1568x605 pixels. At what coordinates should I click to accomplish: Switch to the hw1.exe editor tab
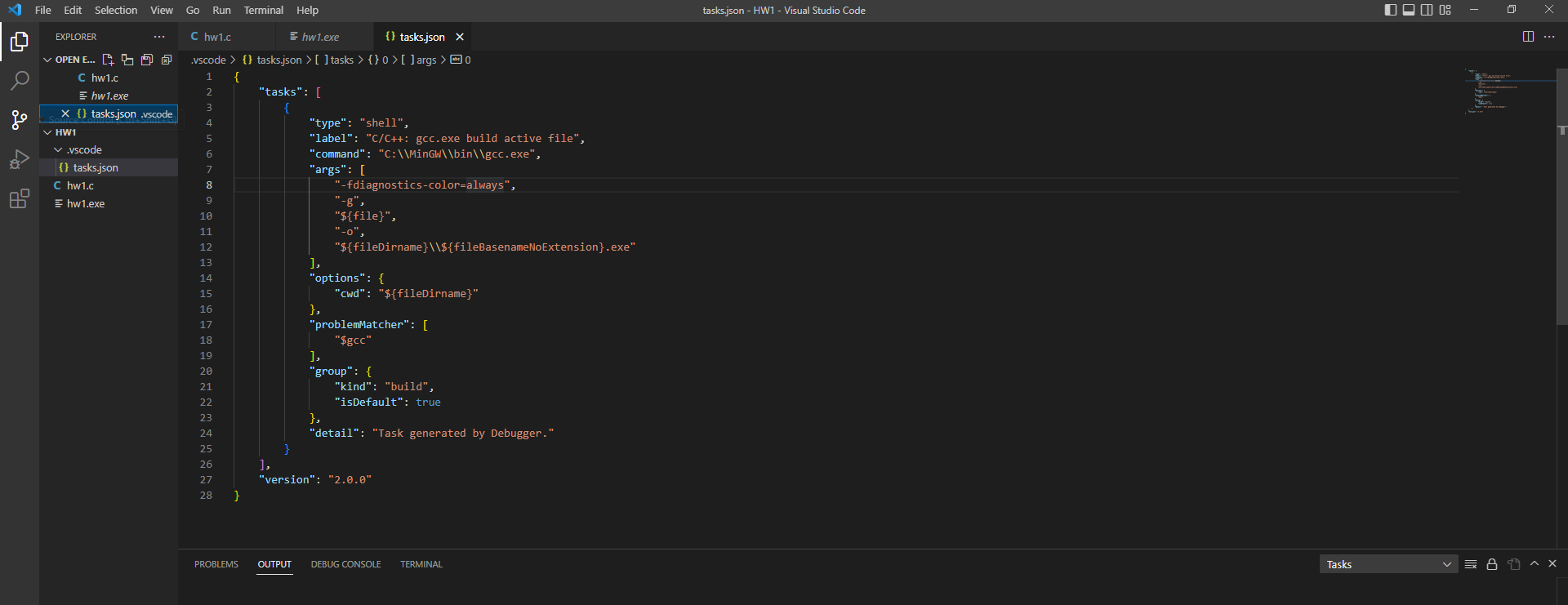click(x=324, y=37)
